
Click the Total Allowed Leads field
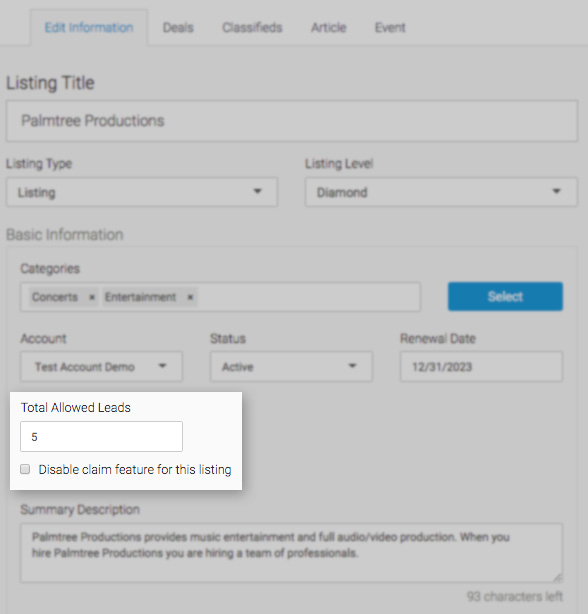click(x=101, y=437)
